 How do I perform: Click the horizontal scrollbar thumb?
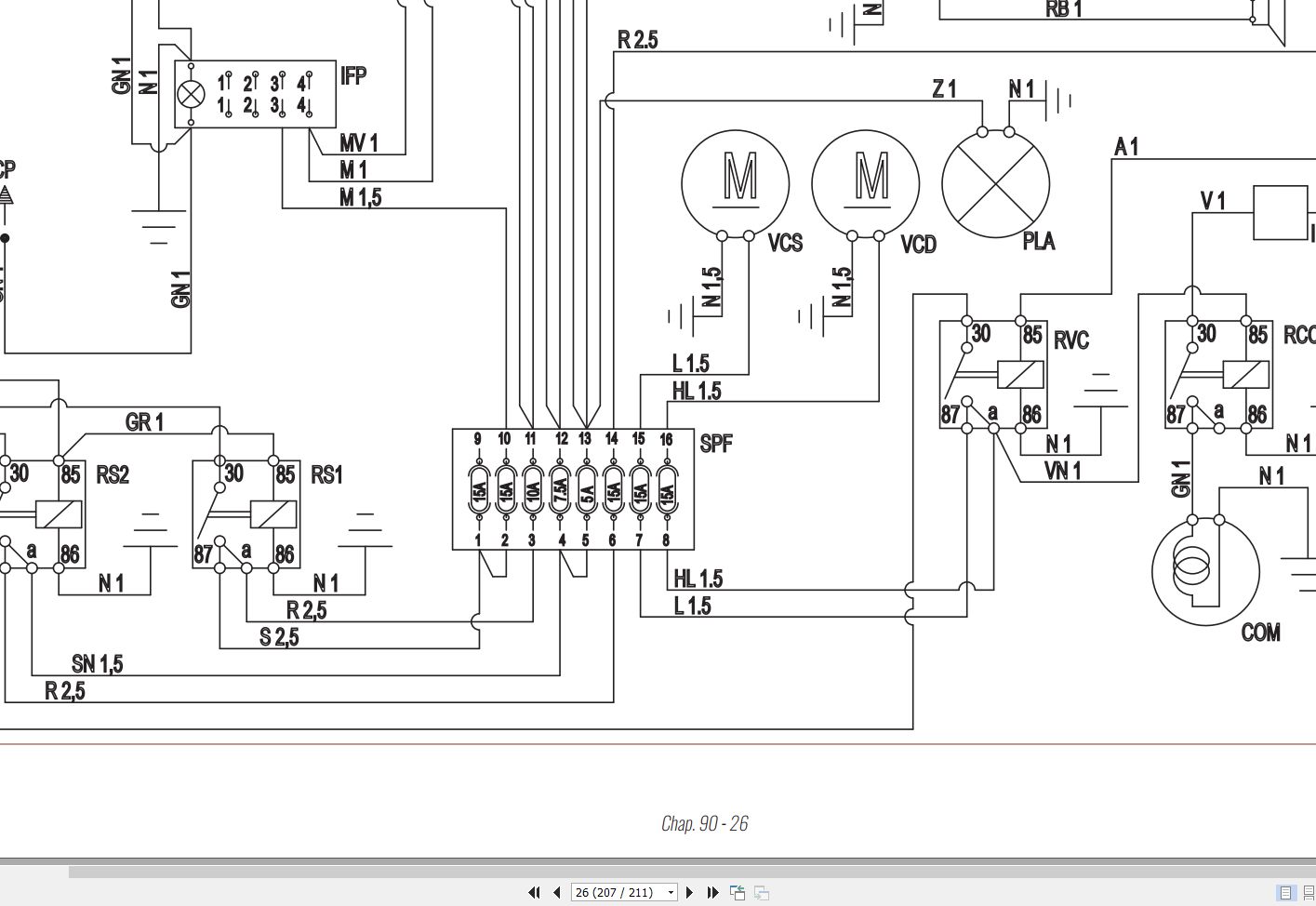click(x=692, y=873)
